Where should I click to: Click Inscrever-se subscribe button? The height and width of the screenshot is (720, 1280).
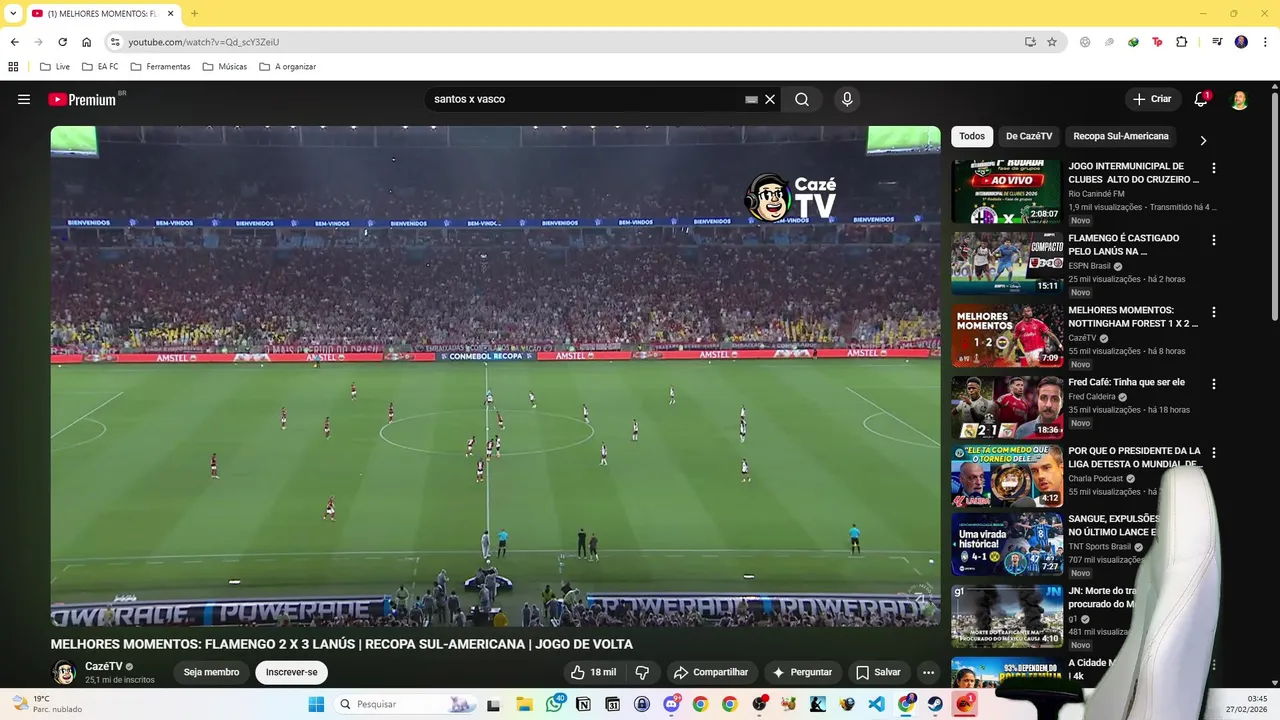(x=291, y=672)
